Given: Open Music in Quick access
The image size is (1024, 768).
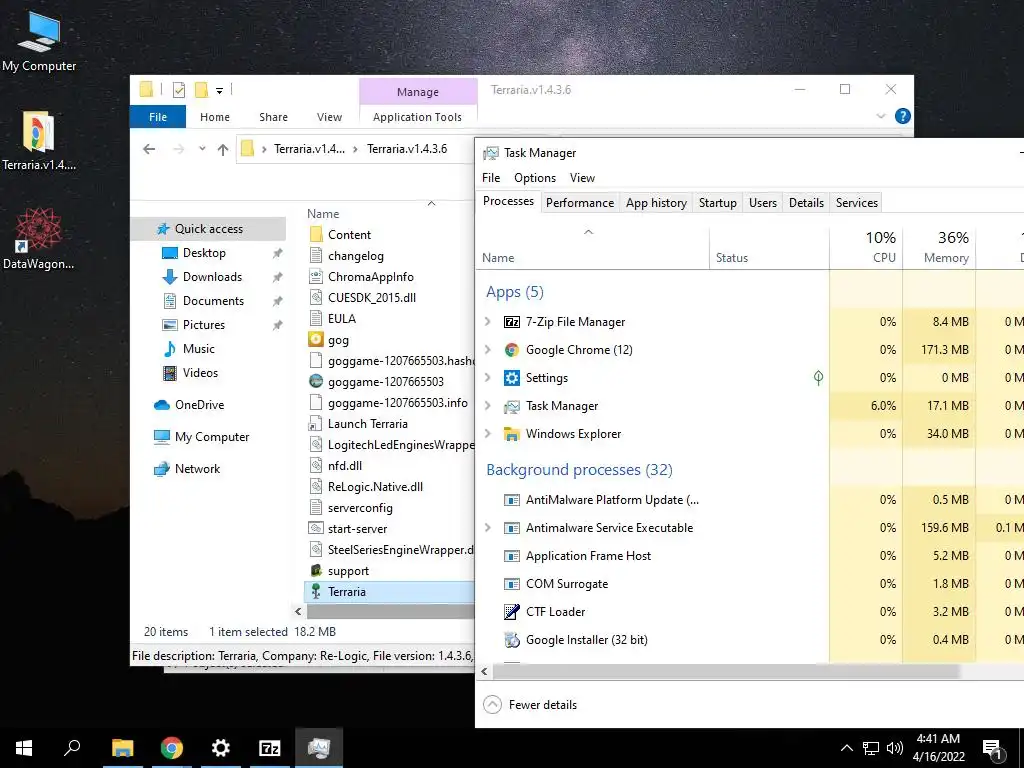Looking at the screenshot, I should (x=199, y=349).
